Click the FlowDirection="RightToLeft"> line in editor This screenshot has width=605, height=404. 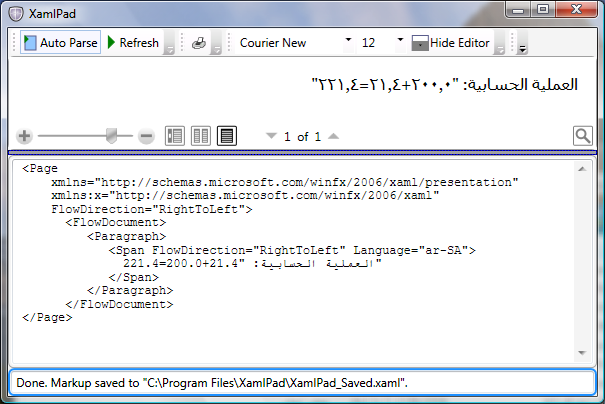tap(152, 209)
